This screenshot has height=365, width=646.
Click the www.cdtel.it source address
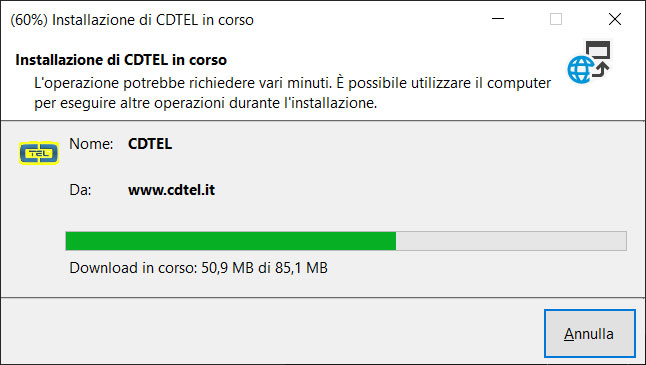click(x=171, y=190)
